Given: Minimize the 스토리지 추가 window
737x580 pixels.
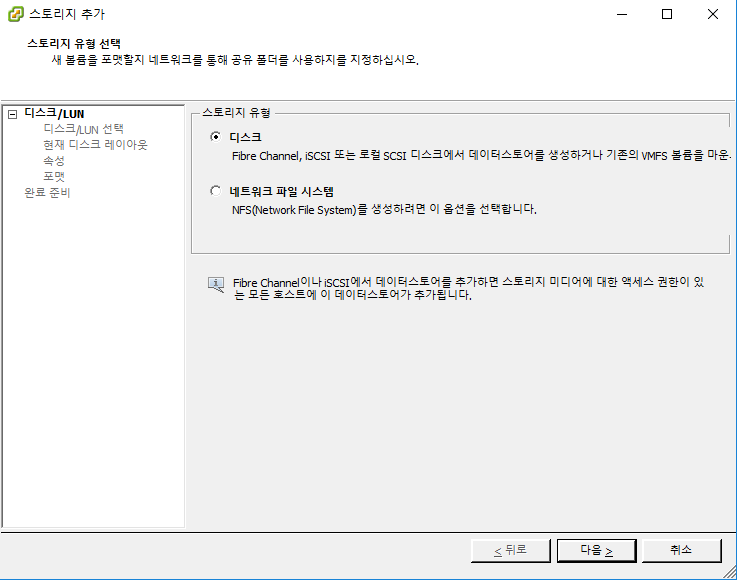Looking at the screenshot, I should click(x=621, y=15).
